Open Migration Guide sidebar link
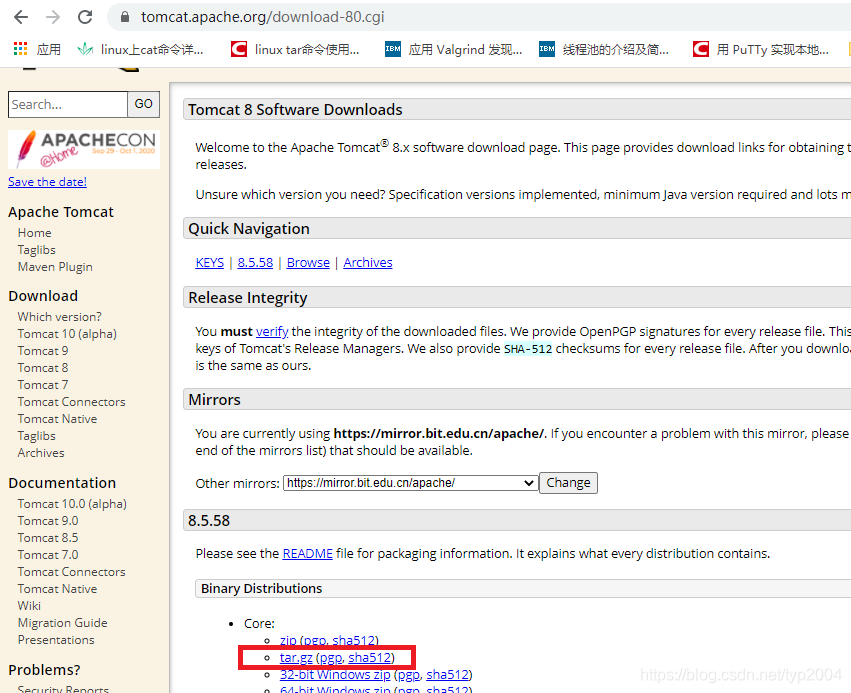Viewport: 851px width, 693px height. (62, 623)
